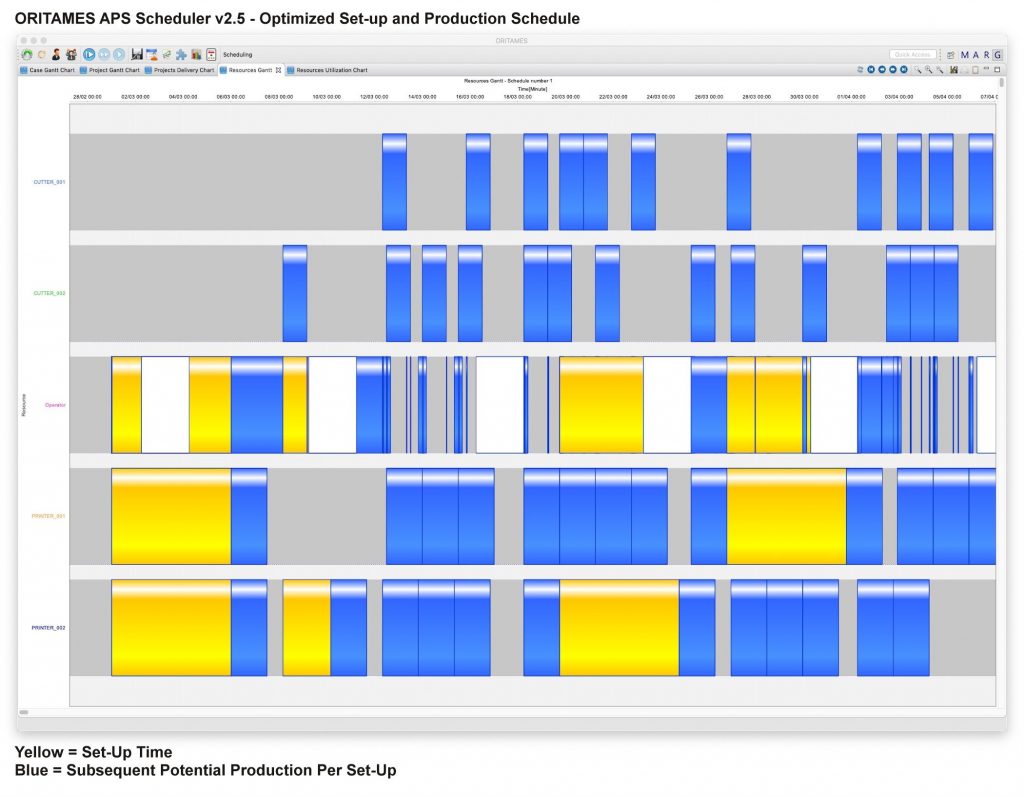Click the green puzzle-pieces icon in toolbar
1024x797 pixels.
point(167,55)
